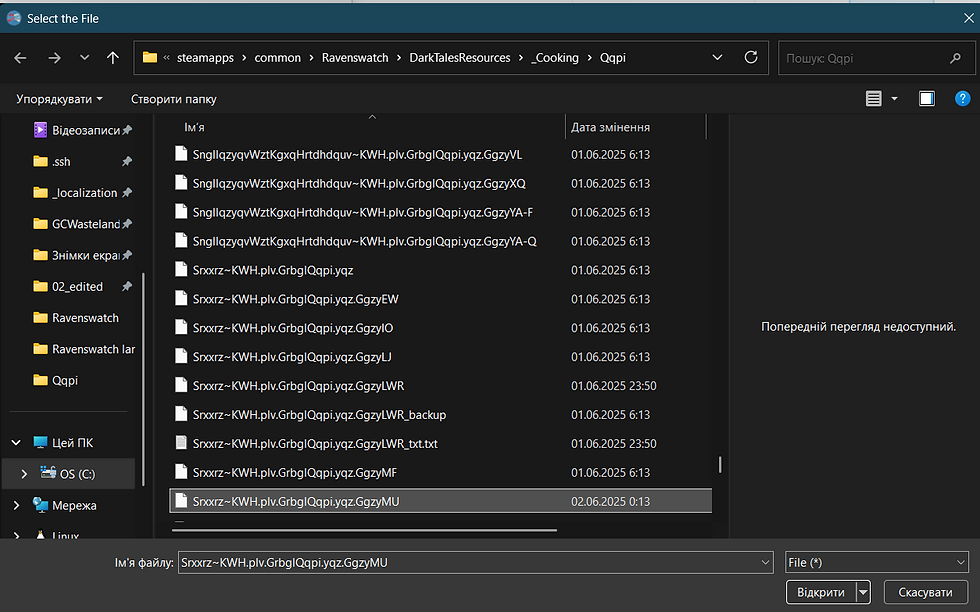
Task: Open the Упорядкувати menu
Action: 59,99
